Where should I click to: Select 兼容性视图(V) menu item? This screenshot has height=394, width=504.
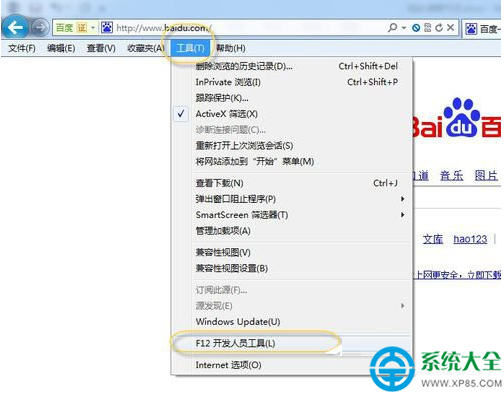[292, 252]
